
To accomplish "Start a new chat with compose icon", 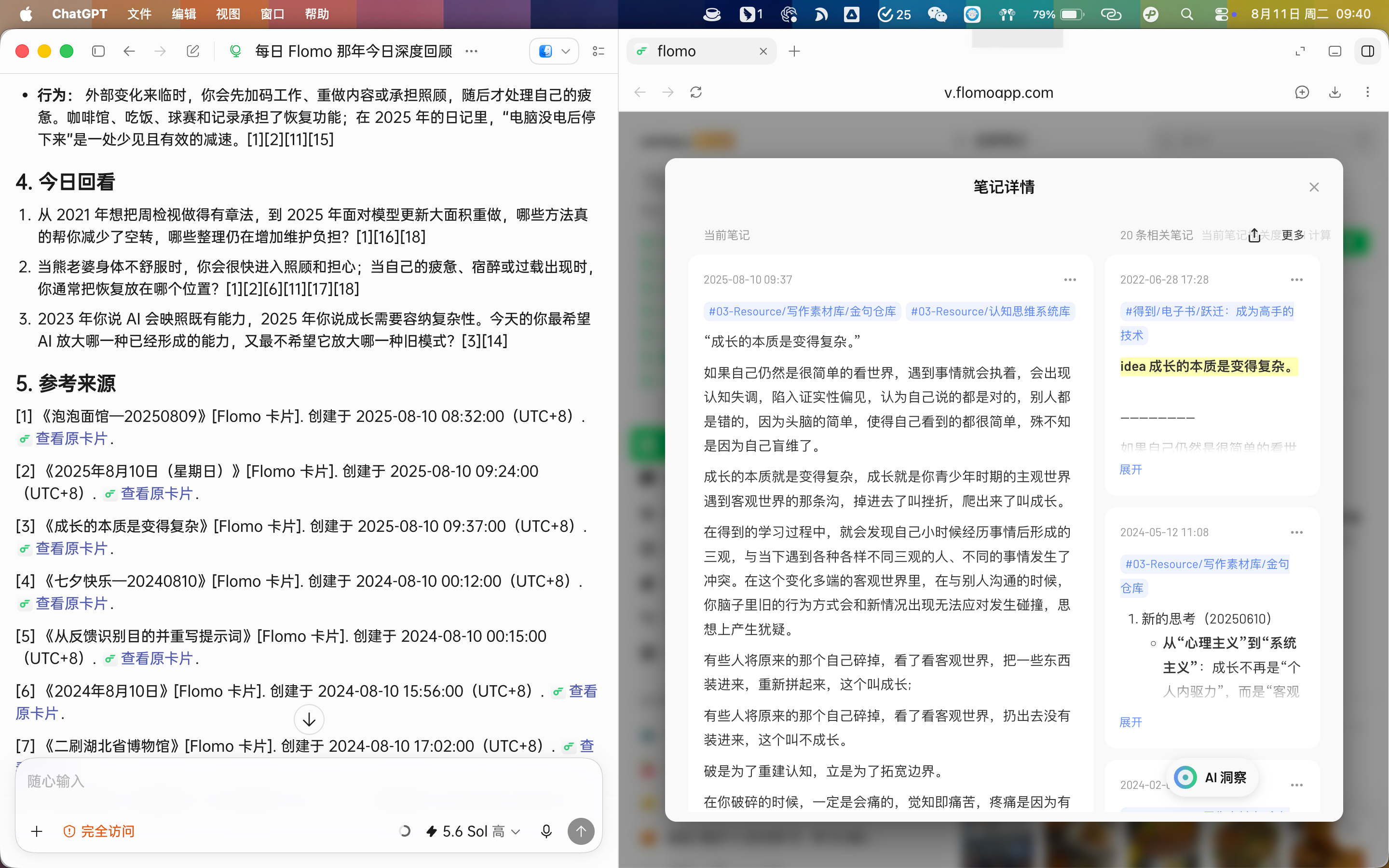I will (x=193, y=51).
